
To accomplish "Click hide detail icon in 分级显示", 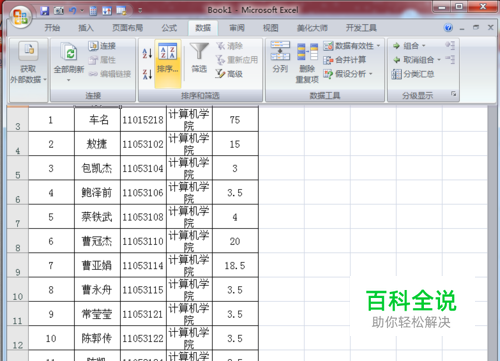I will tap(450, 59).
